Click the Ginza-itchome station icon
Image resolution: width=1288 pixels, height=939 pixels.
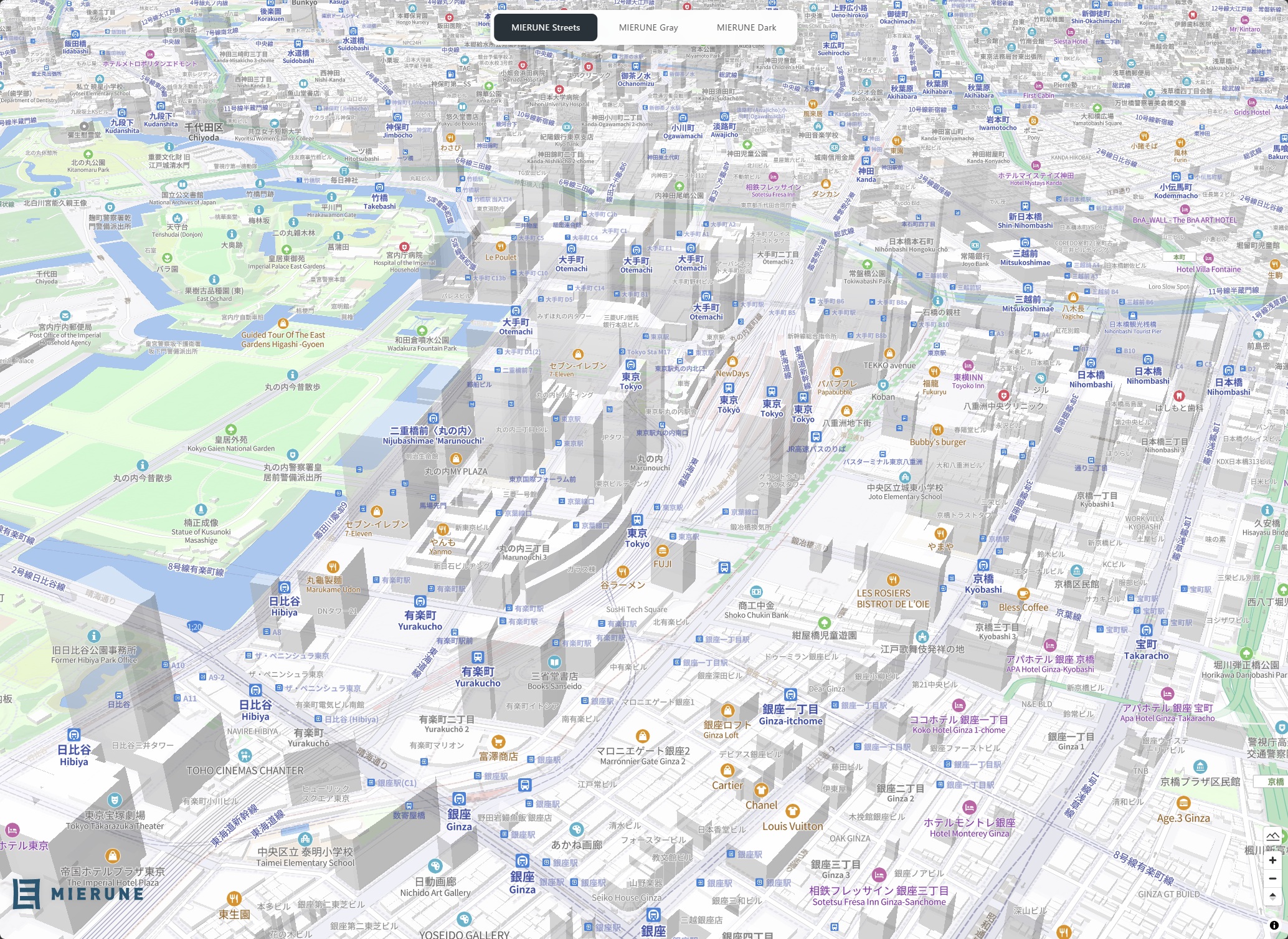tap(790, 695)
